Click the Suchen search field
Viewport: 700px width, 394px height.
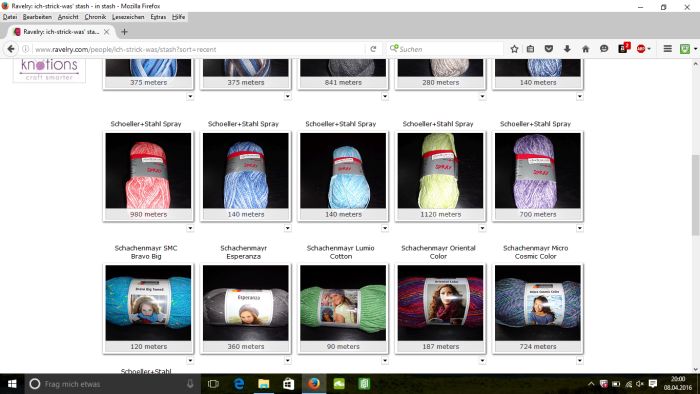coord(444,49)
